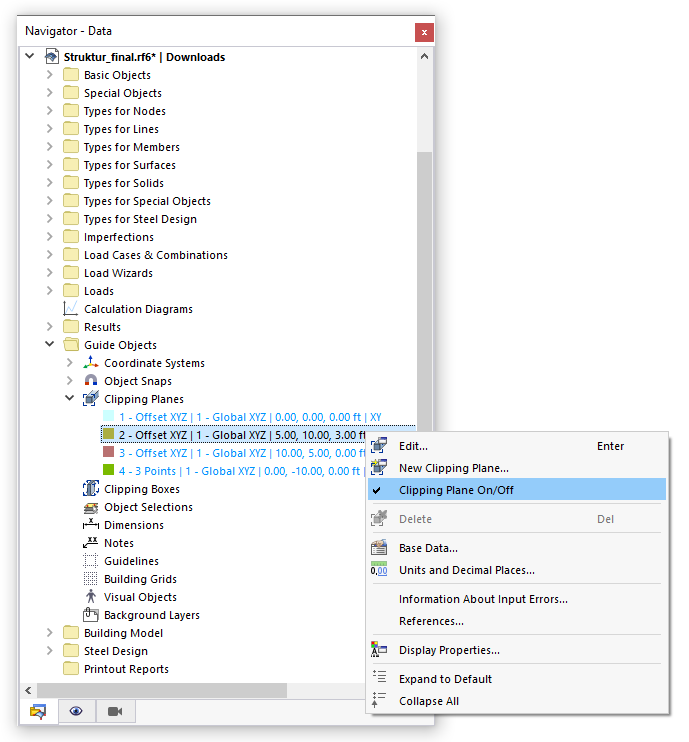
Task: Select the Load Wizards tree item
Action: point(118,273)
